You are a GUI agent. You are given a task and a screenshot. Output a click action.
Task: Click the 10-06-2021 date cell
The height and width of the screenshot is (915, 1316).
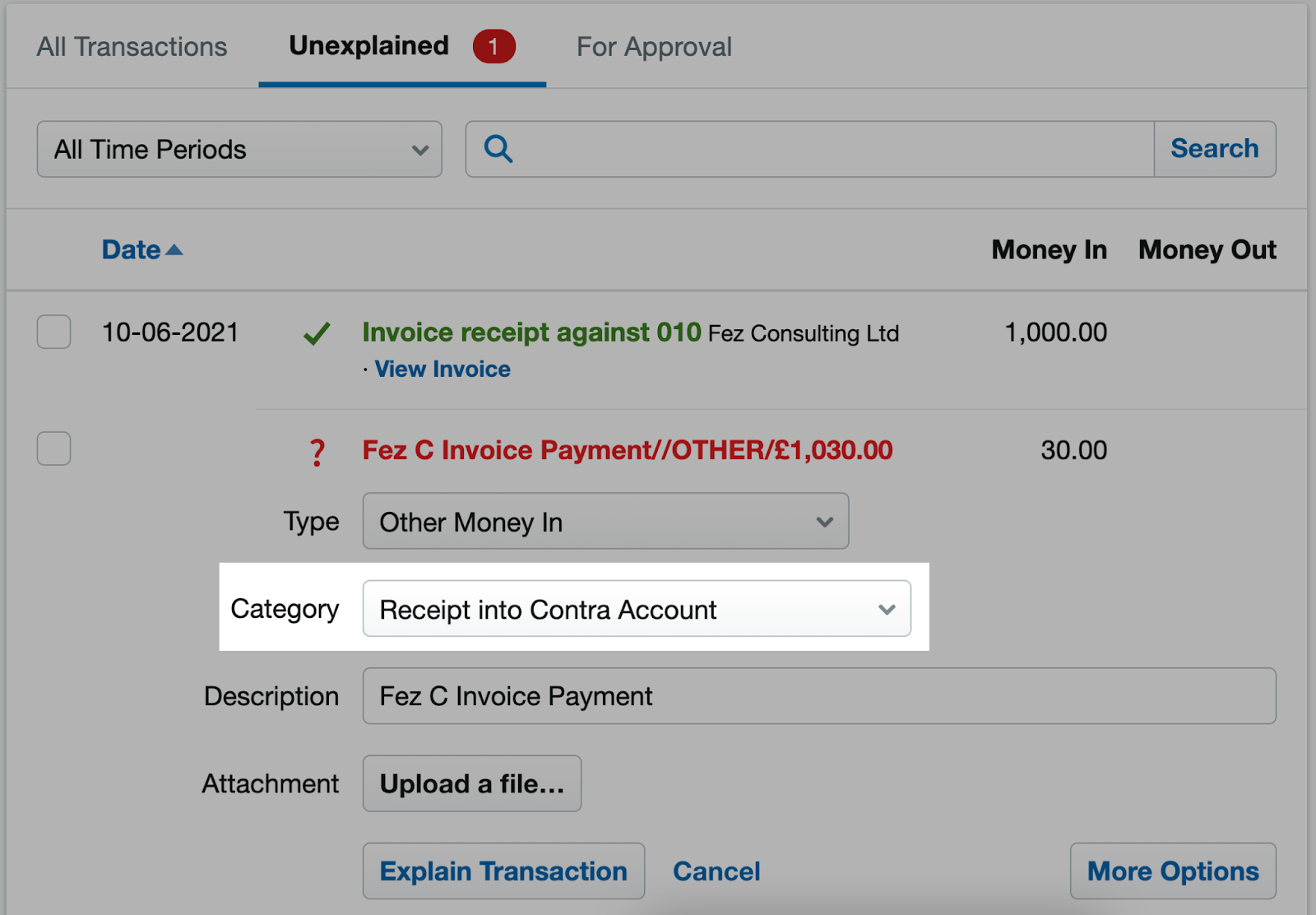point(170,332)
